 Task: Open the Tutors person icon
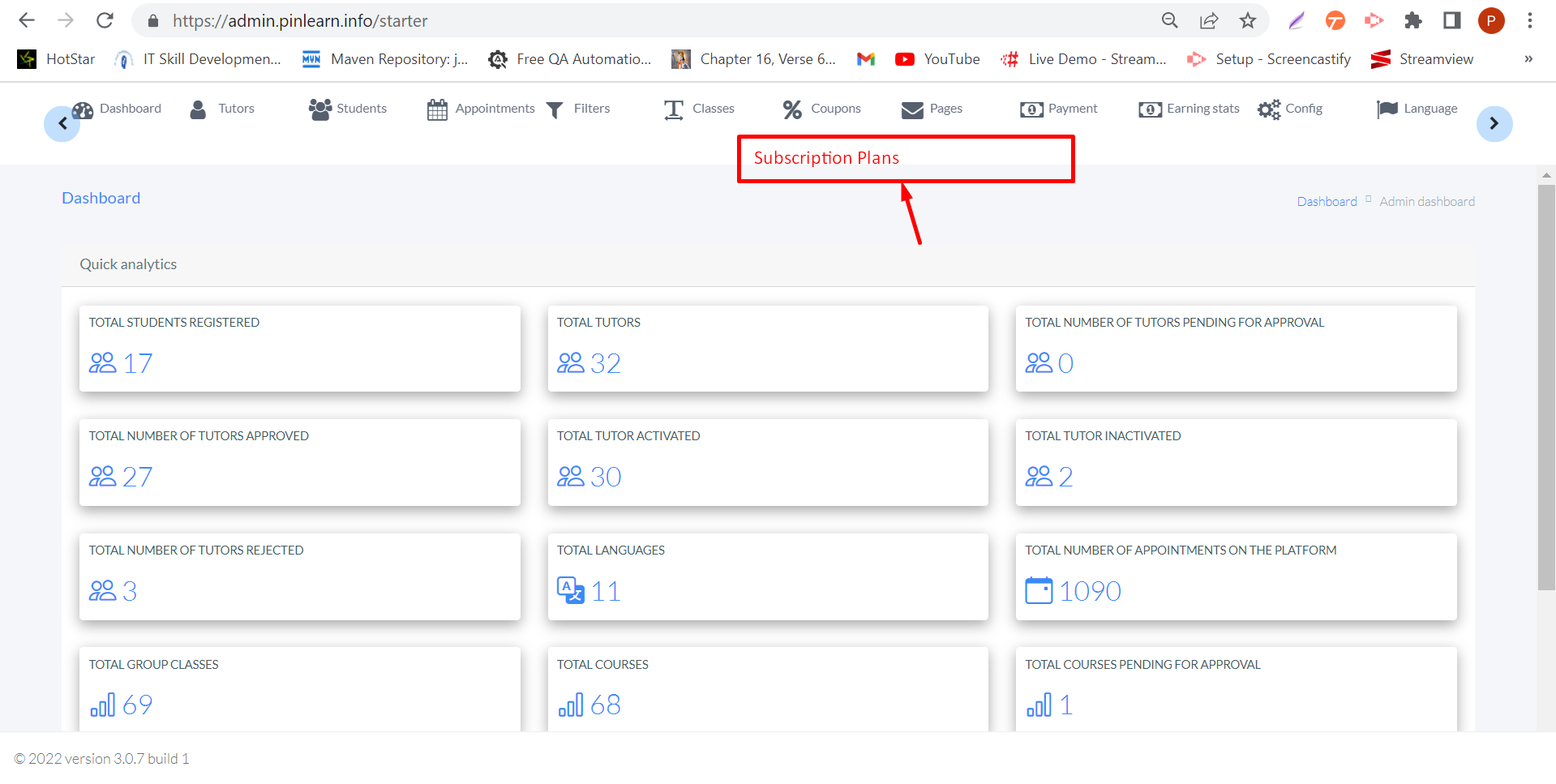click(198, 109)
